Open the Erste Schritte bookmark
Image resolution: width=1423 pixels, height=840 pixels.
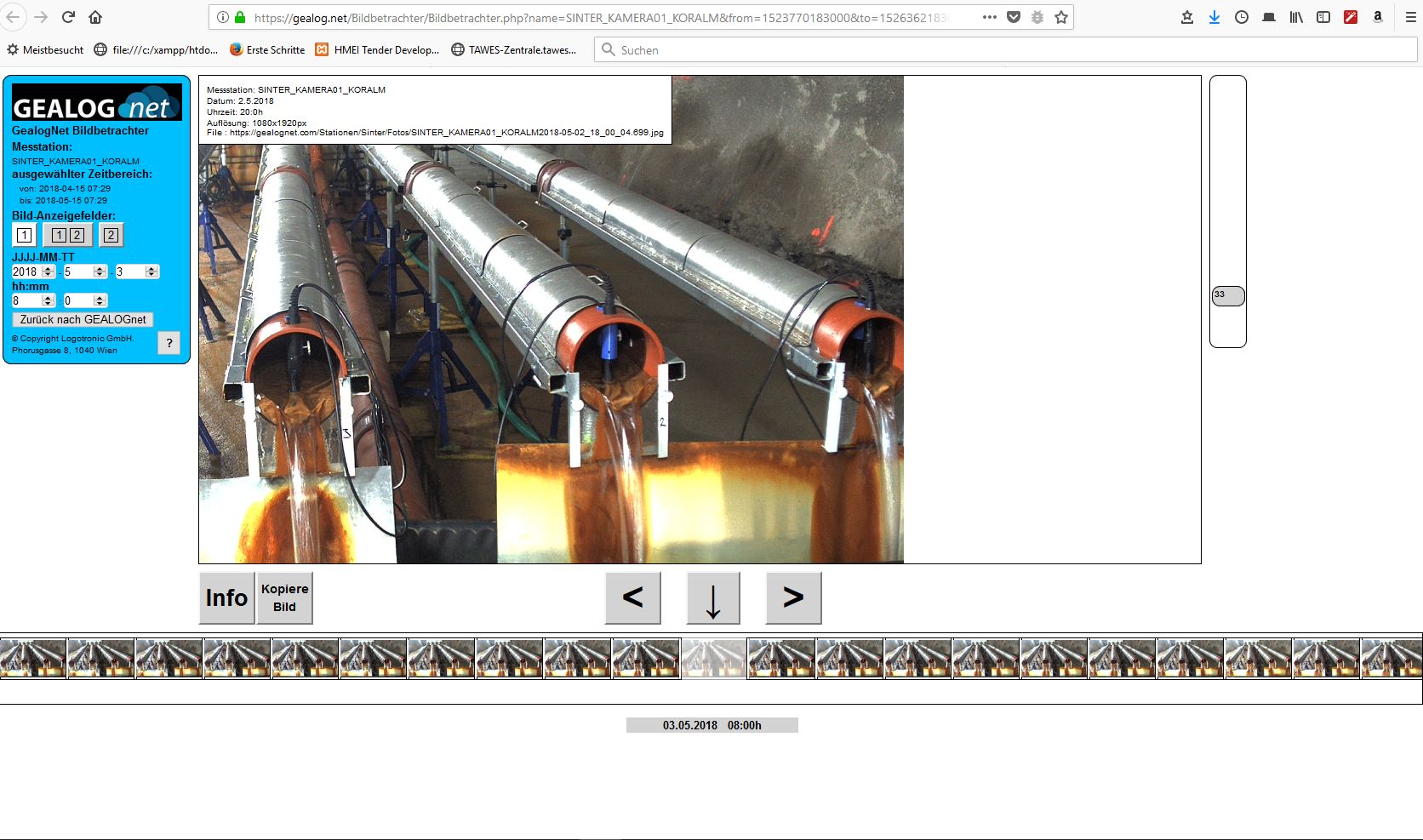pyautogui.click(x=266, y=50)
